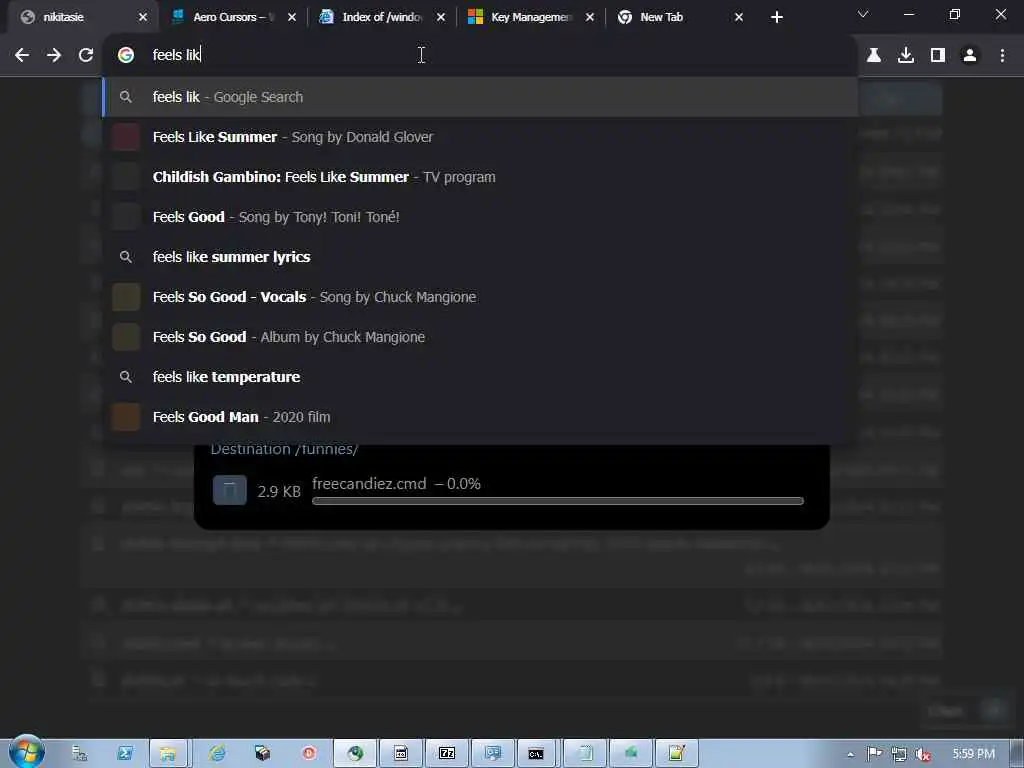1024x768 pixels.
Task: Open the tab search dropdown chevron
Action: click(863, 14)
